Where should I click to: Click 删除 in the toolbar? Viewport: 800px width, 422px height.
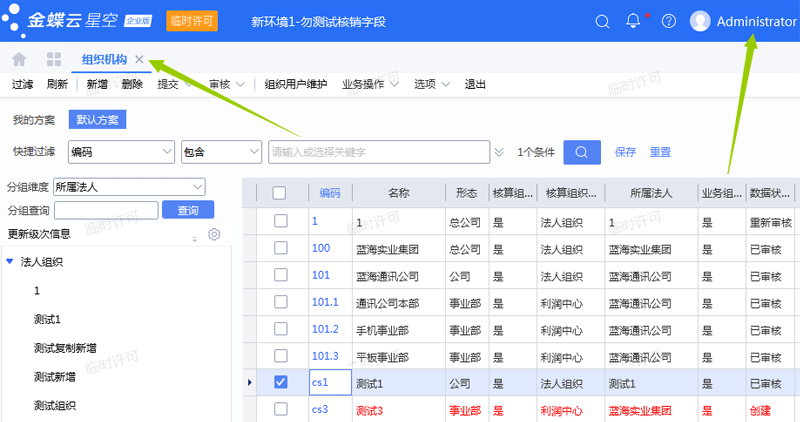click(132, 84)
